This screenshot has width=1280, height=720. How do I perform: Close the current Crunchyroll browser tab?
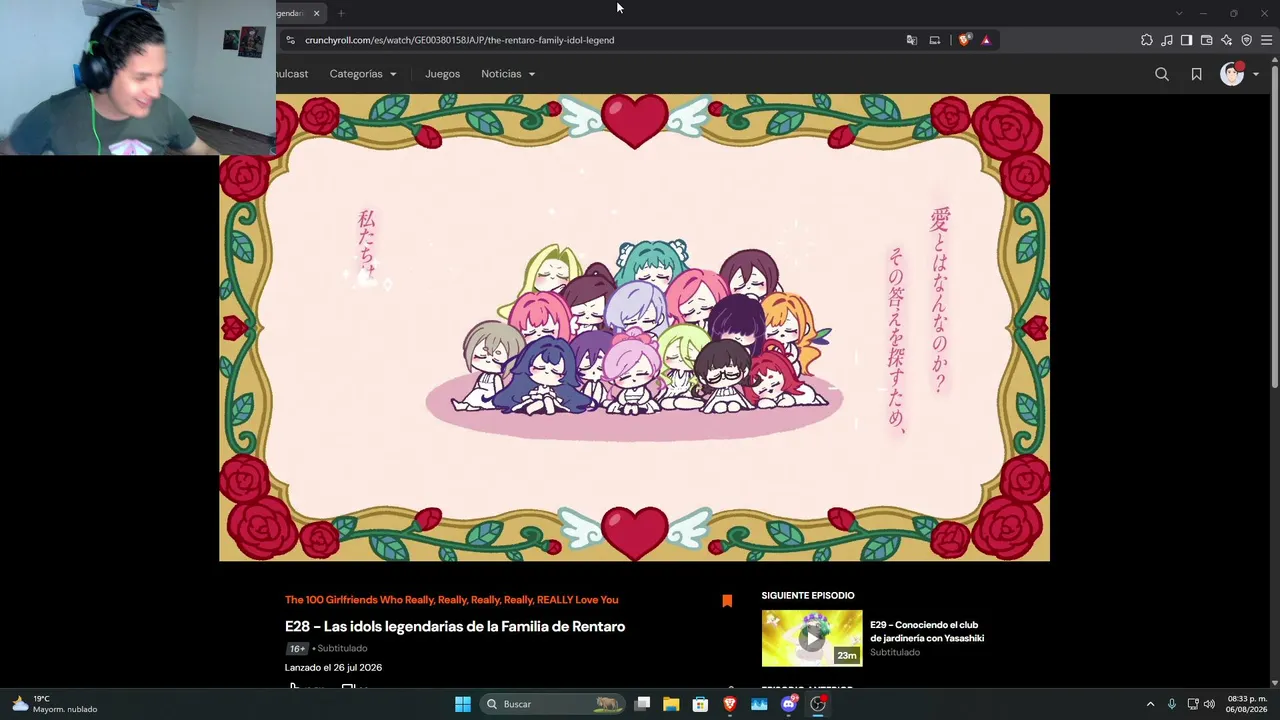(316, 13)
